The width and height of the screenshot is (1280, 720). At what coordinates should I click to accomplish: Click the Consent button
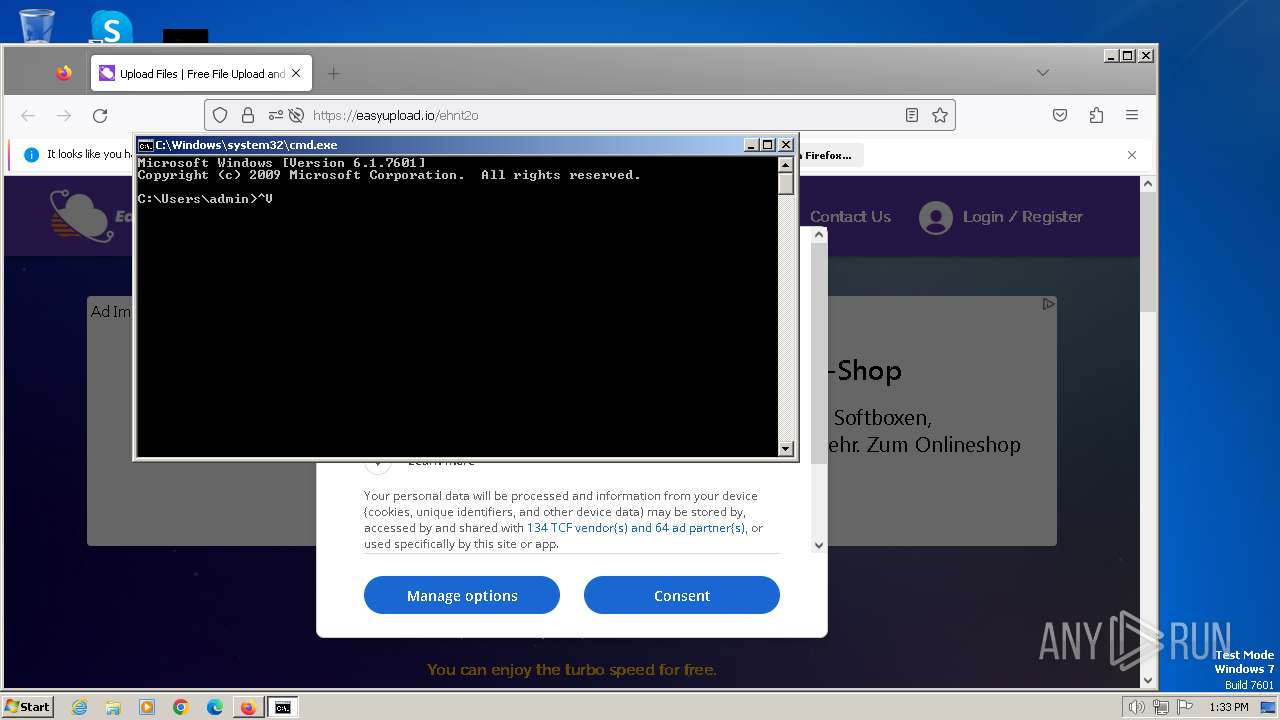[x=682, y=595]
